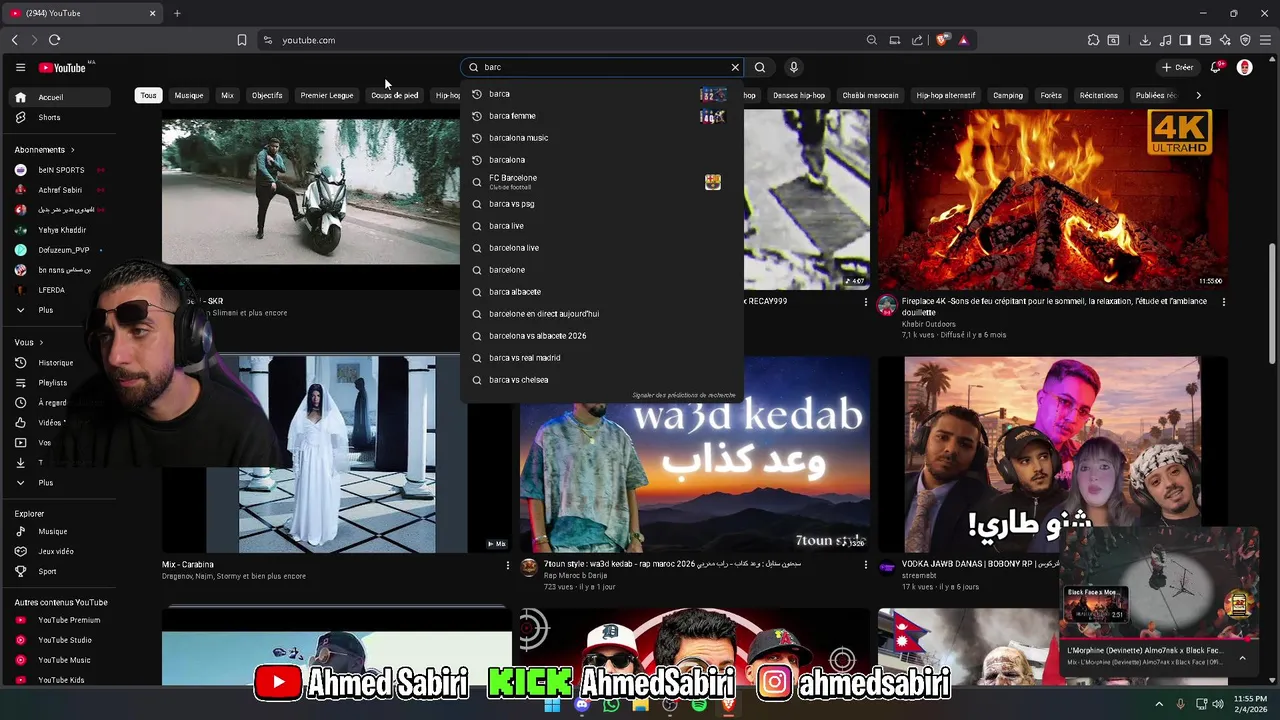Click the Créer button
This screenshot has height=720, width=1280.
(1177, 67)
